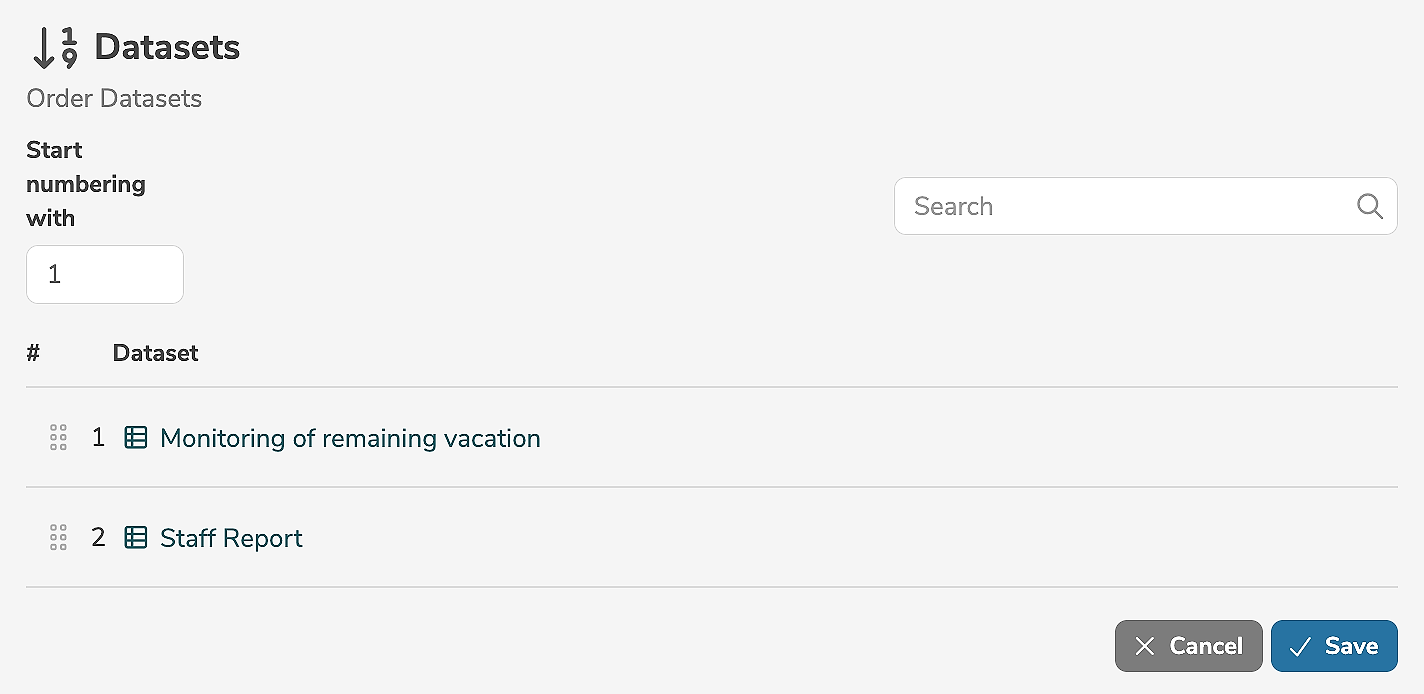Click the Start numbering with input box
This screenshot has height=694, width=1424.
tap(105, 274)
